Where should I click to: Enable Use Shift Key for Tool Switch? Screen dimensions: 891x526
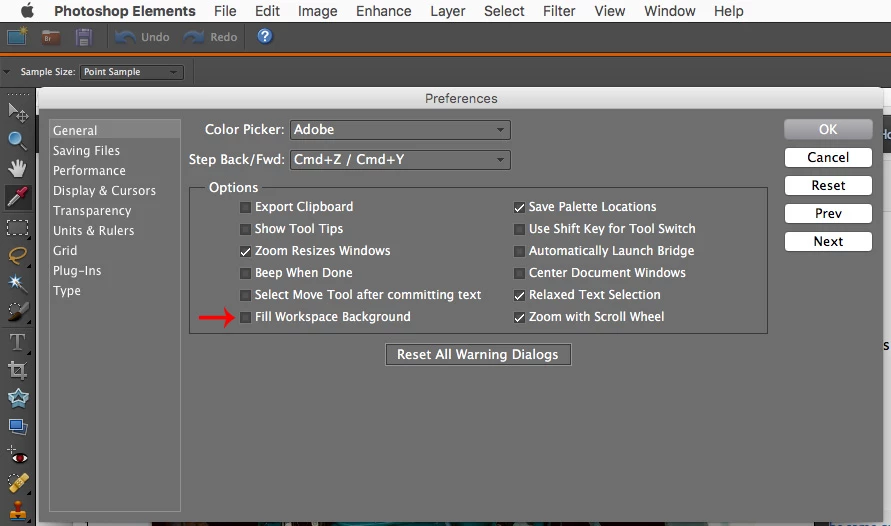[x=519, y=229]
